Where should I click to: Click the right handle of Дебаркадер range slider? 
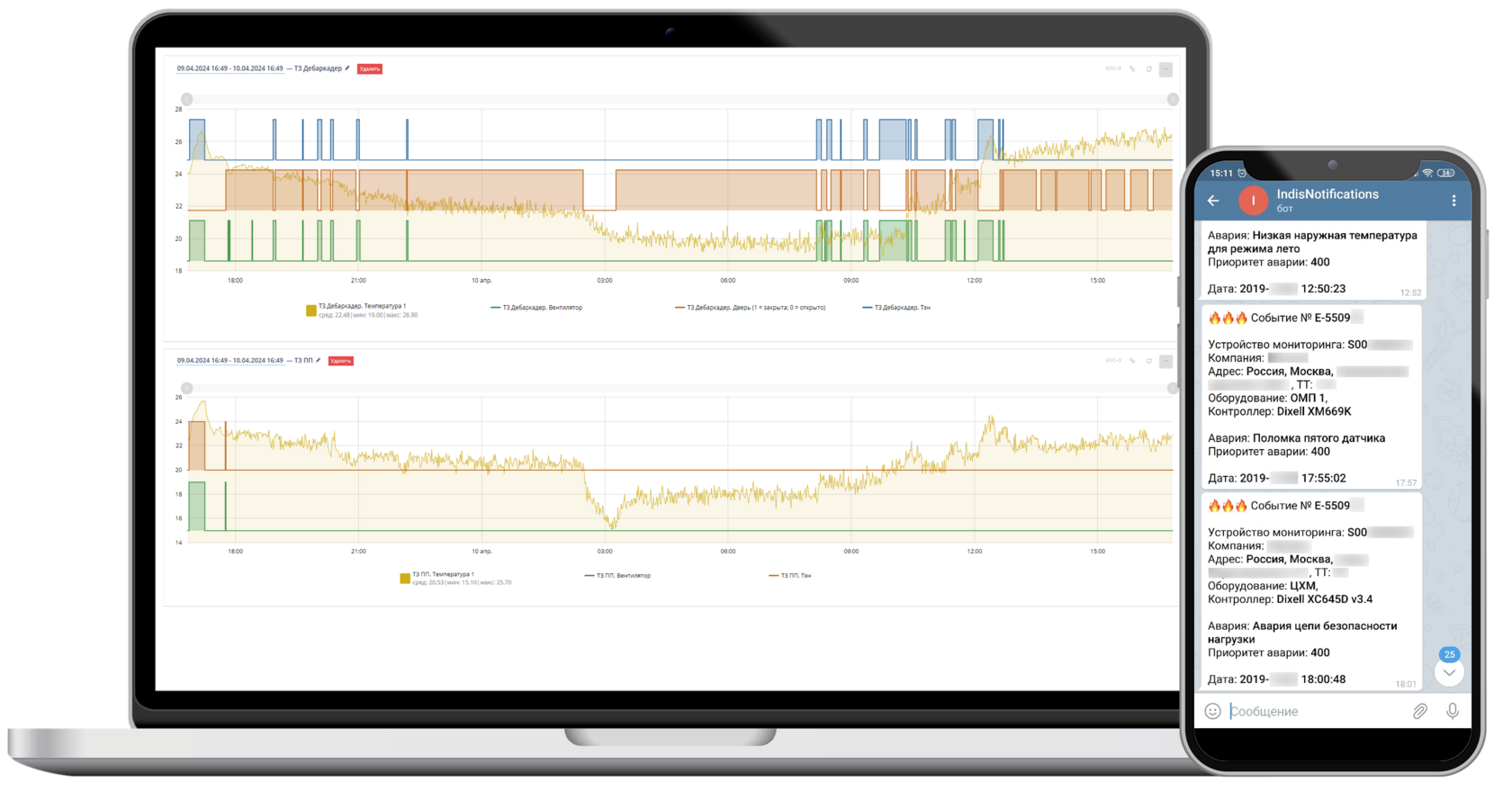(x=1173, y=99)
